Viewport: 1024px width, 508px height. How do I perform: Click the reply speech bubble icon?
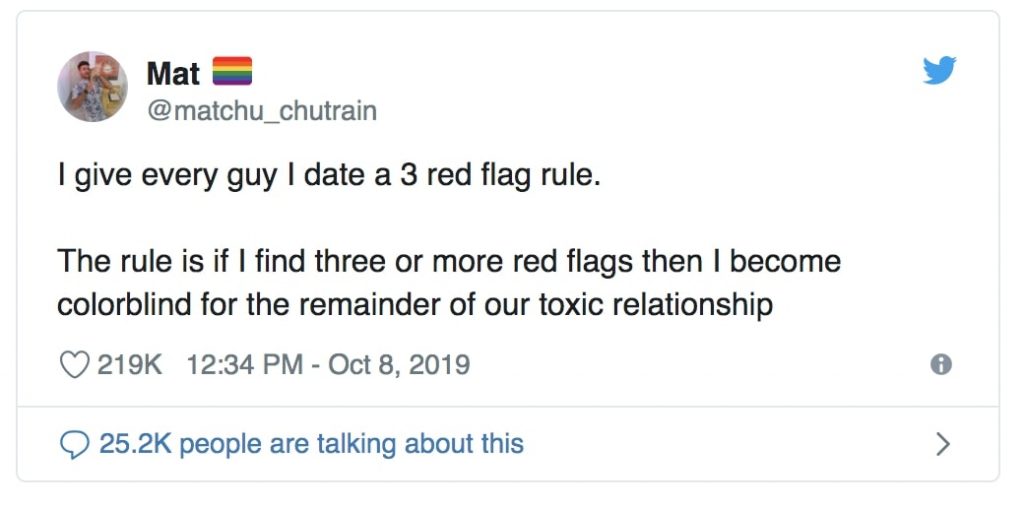pos(74,444)
